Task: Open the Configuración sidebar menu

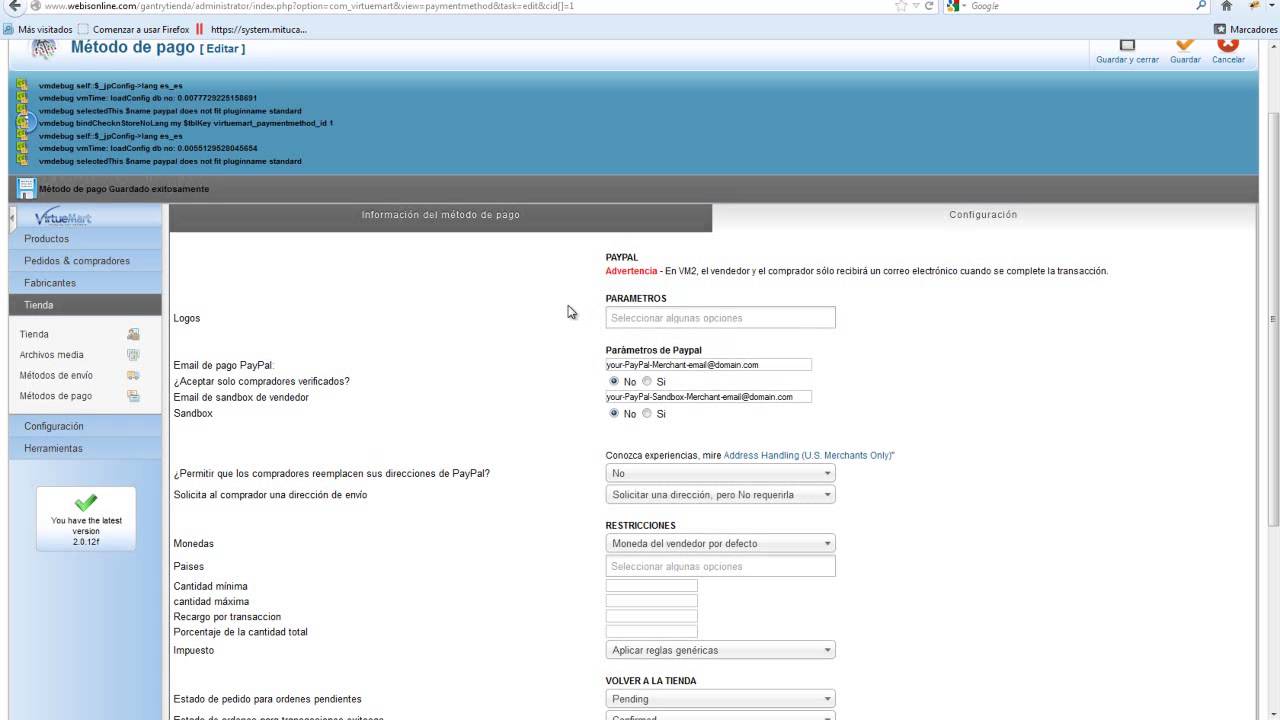Action: 85,426
